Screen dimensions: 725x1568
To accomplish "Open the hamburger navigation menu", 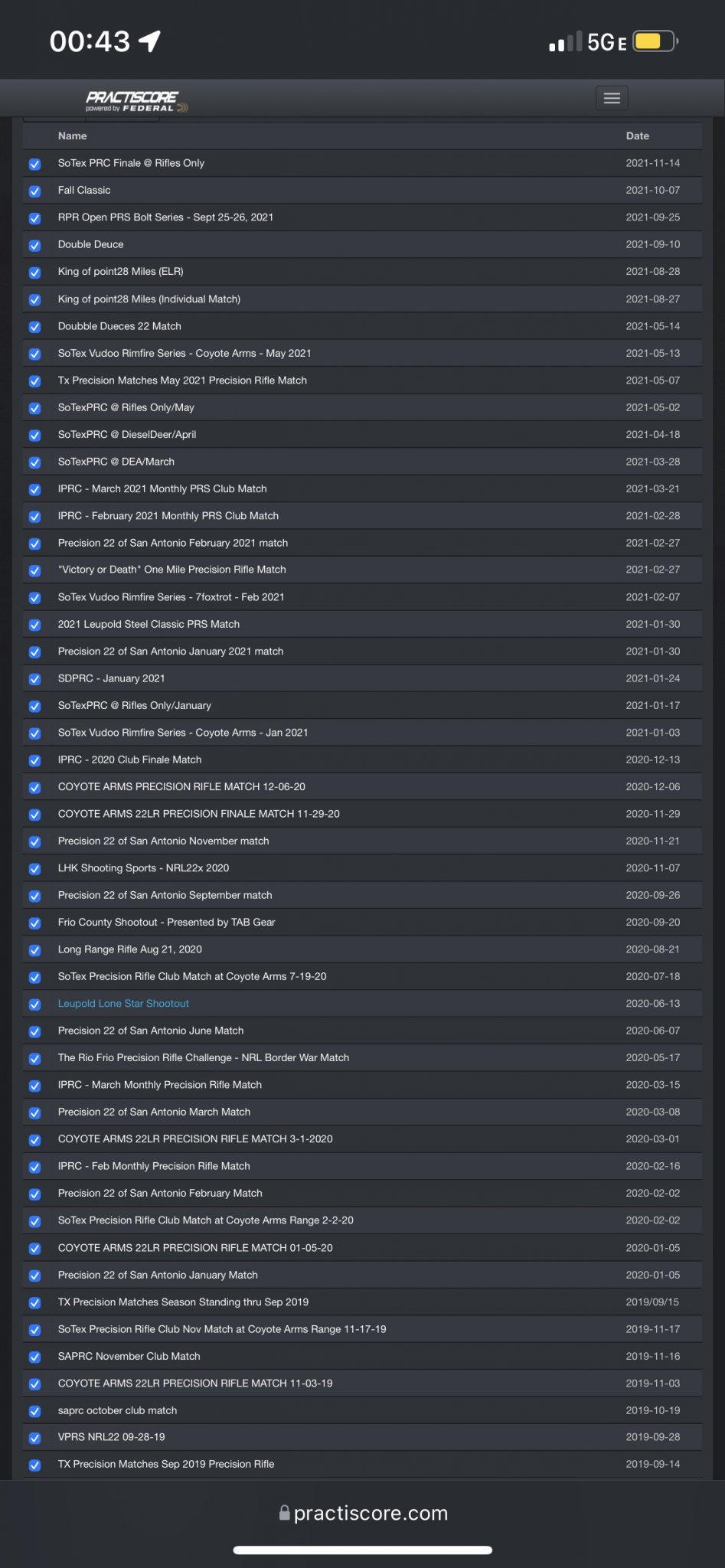I will [612, 98].
